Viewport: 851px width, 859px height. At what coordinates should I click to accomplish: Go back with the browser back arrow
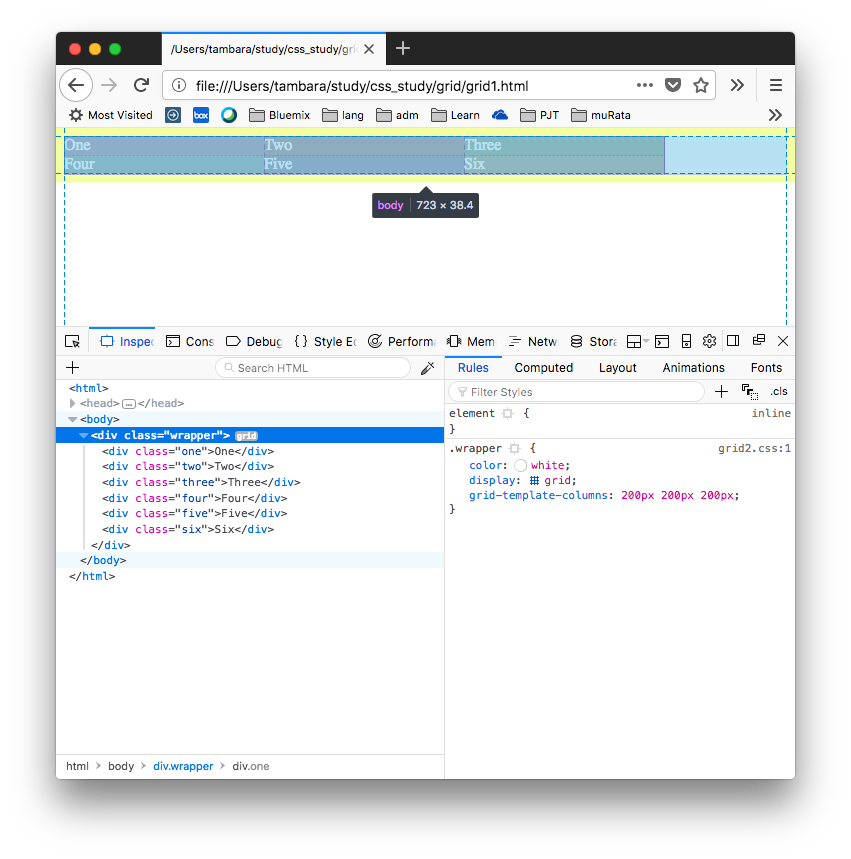[76, 85]
